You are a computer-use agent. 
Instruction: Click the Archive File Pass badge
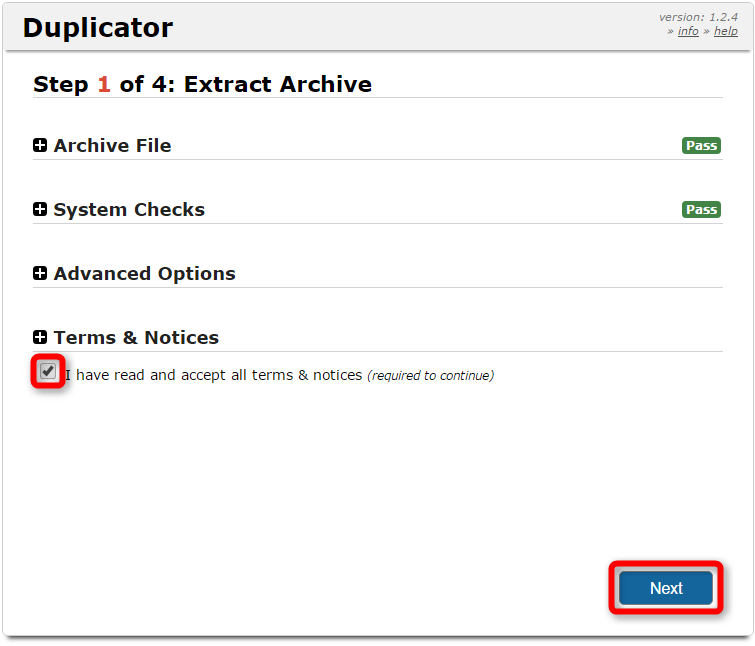(701, 145)
